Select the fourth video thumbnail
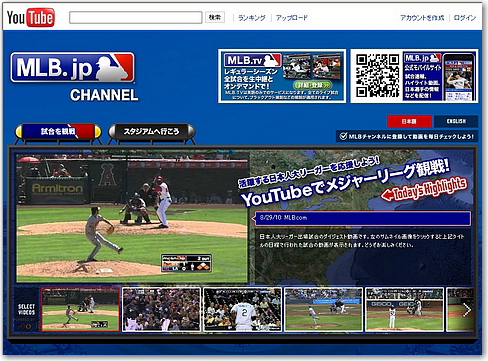Screen dimensions: 488x361 [323, 310]
